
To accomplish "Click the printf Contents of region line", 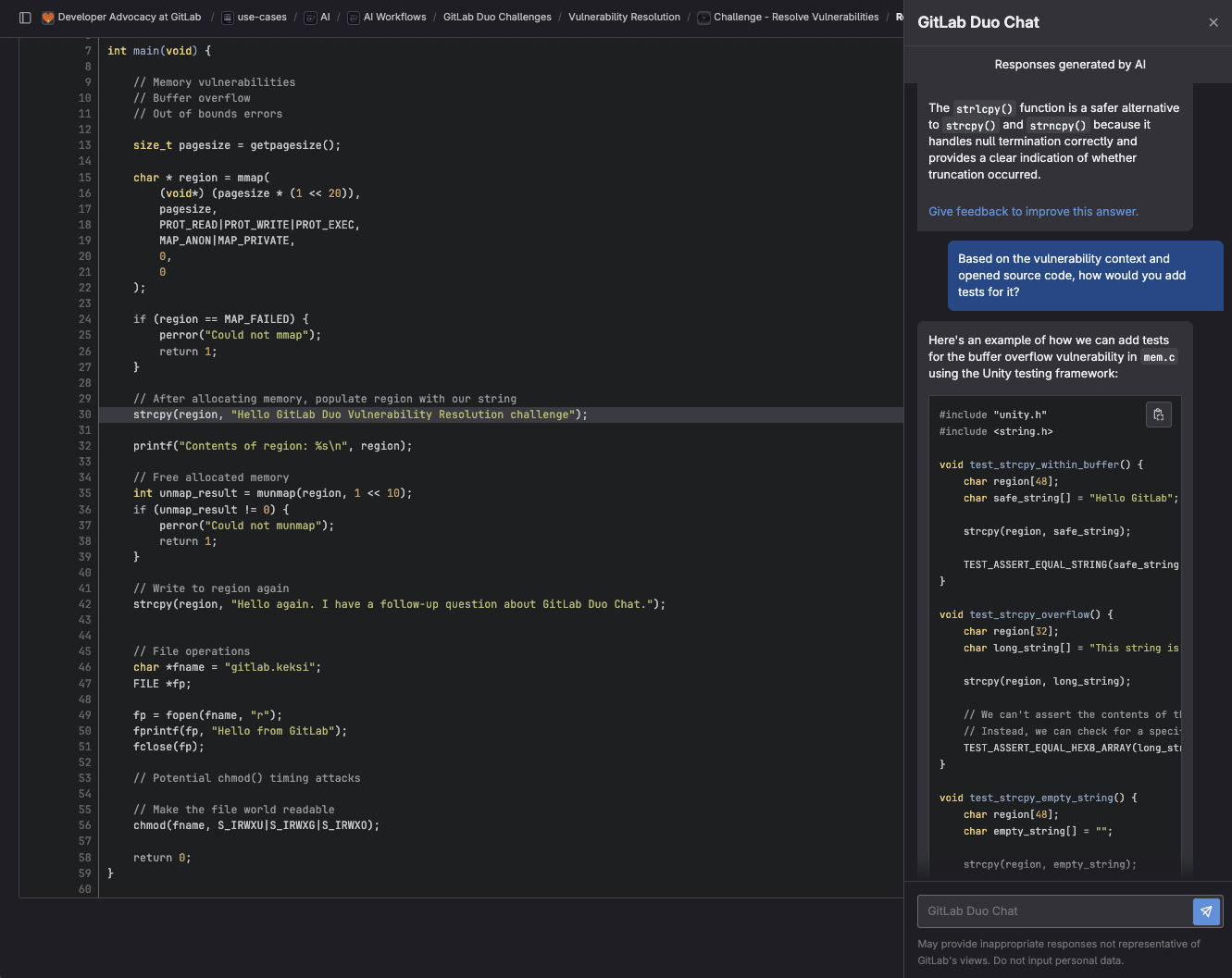I will [x=273, y=446].
